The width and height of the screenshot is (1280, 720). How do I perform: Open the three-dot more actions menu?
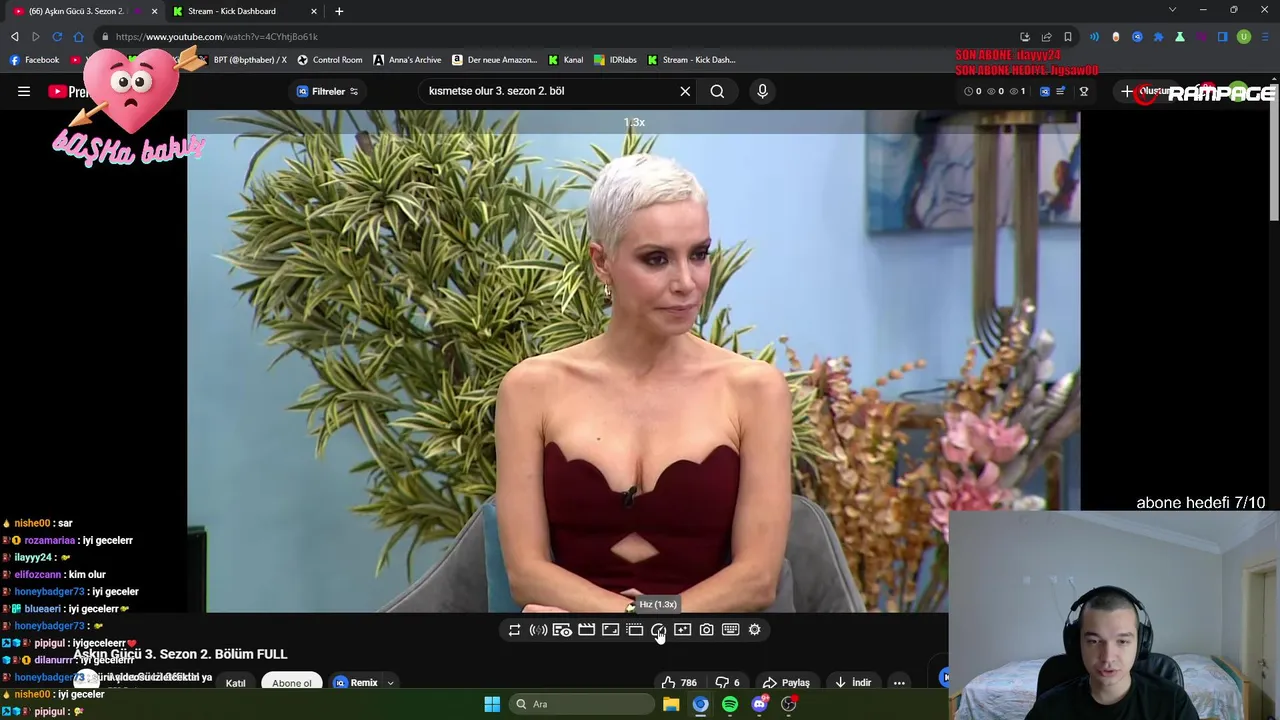[899, 683]
